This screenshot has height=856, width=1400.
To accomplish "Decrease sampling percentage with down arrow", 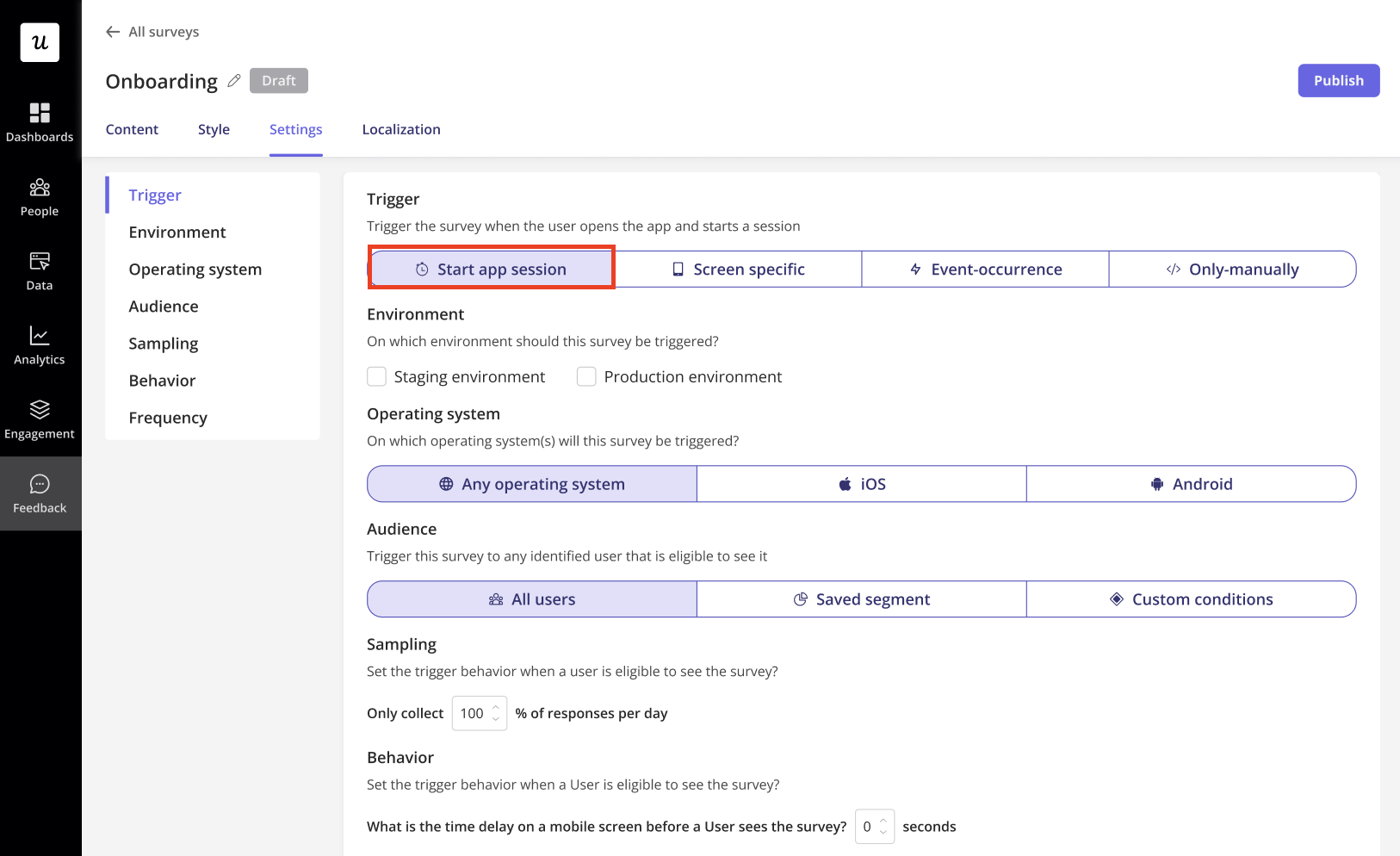I will pyautogui.click(x=496, y=719).
